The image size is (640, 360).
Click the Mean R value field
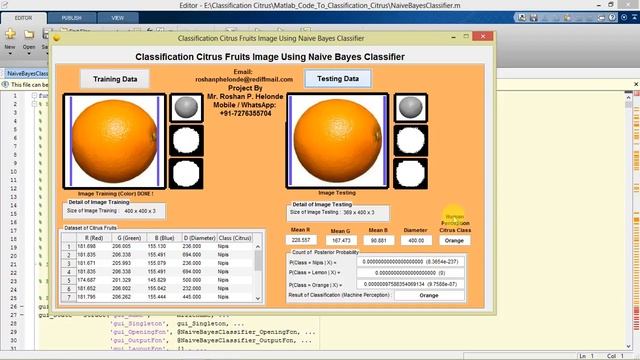(x=301, y=240)
